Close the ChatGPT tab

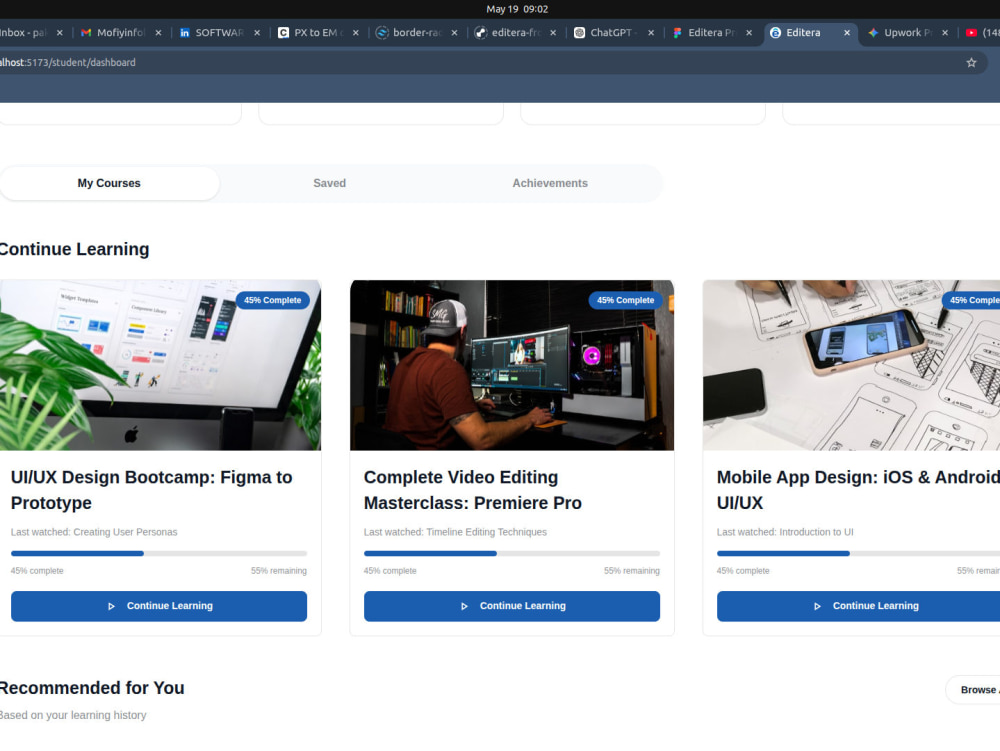651,33
